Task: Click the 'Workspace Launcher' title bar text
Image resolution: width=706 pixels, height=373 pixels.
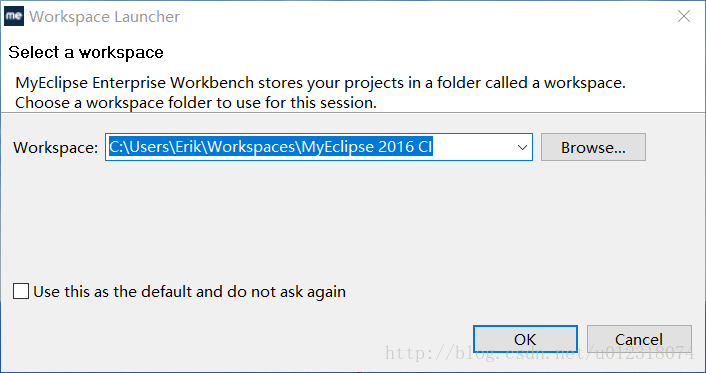Action: pos(104,17)
